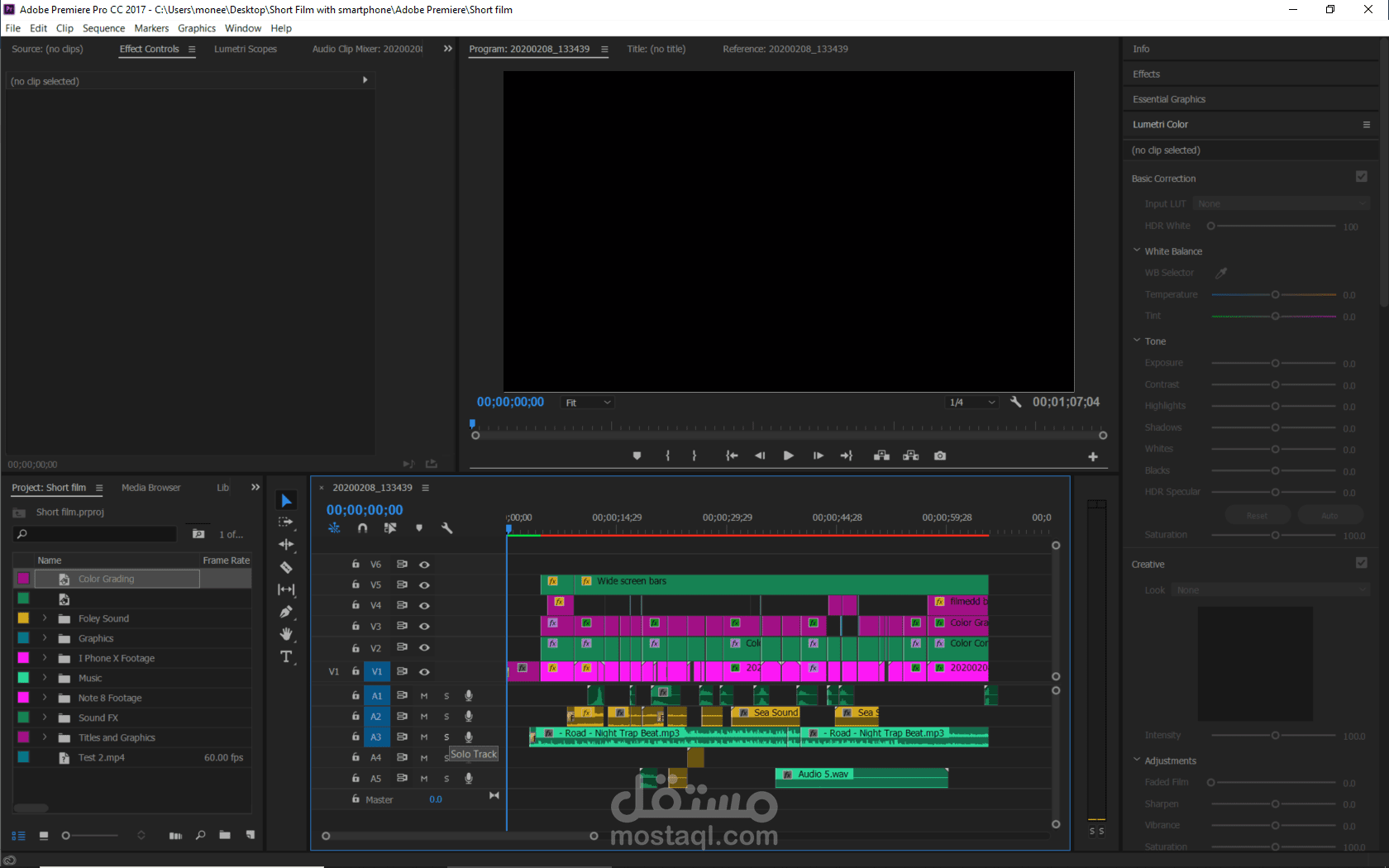This screenshot has width=1389, height=868.
Task: Open the Fit zoom level dropdown
Action: (588, 403)
